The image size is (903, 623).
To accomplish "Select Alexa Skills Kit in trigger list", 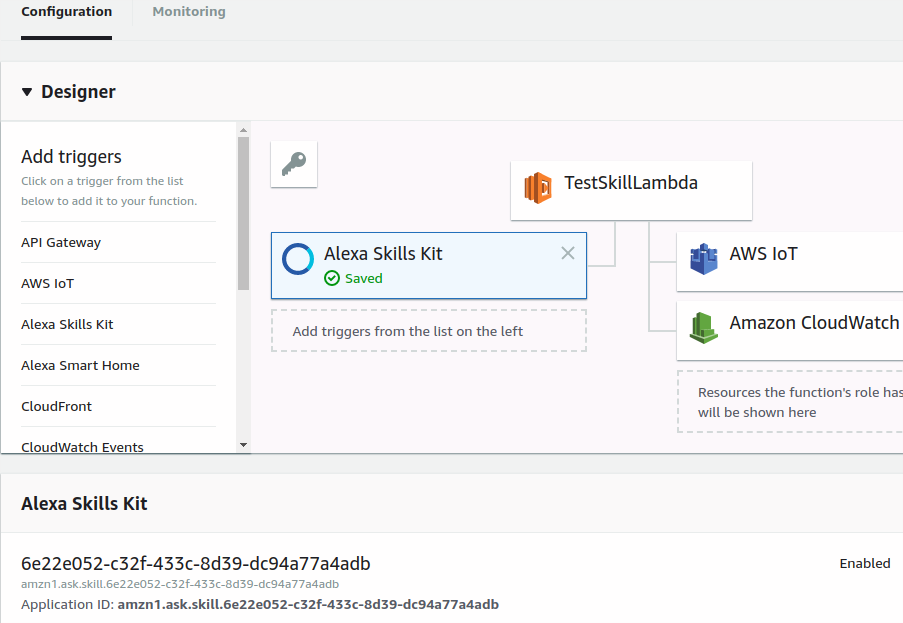I will pyautogui.click(x=67, y=324).
